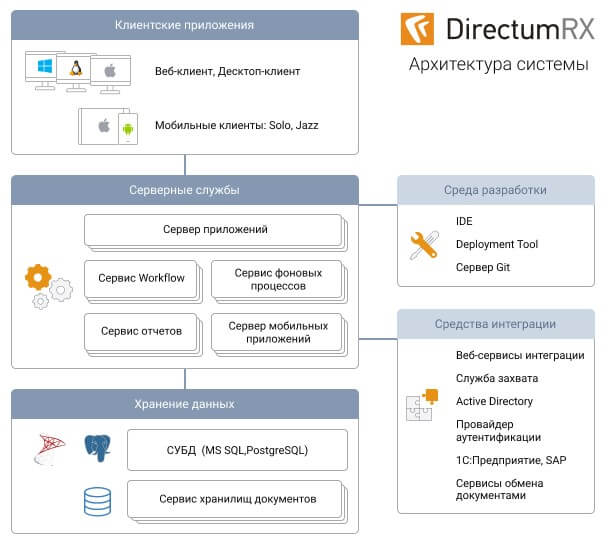The width and height of the screenshot is (608, 547).
Task: Click the Apple monitor icon
Action: pyautogui.click(x=111, y=74)
